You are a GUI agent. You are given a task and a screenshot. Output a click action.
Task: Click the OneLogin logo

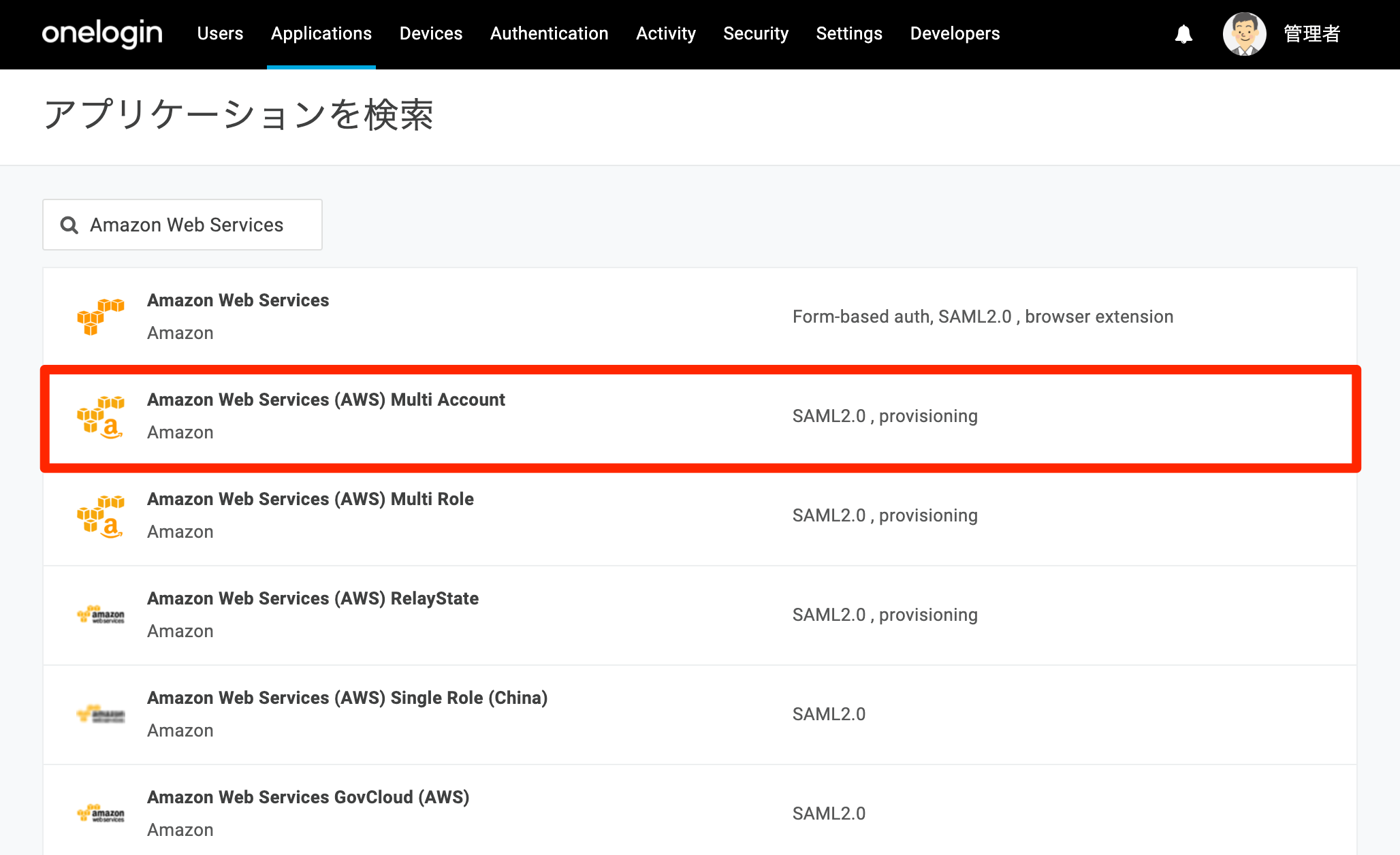click(x=102, y=33)
